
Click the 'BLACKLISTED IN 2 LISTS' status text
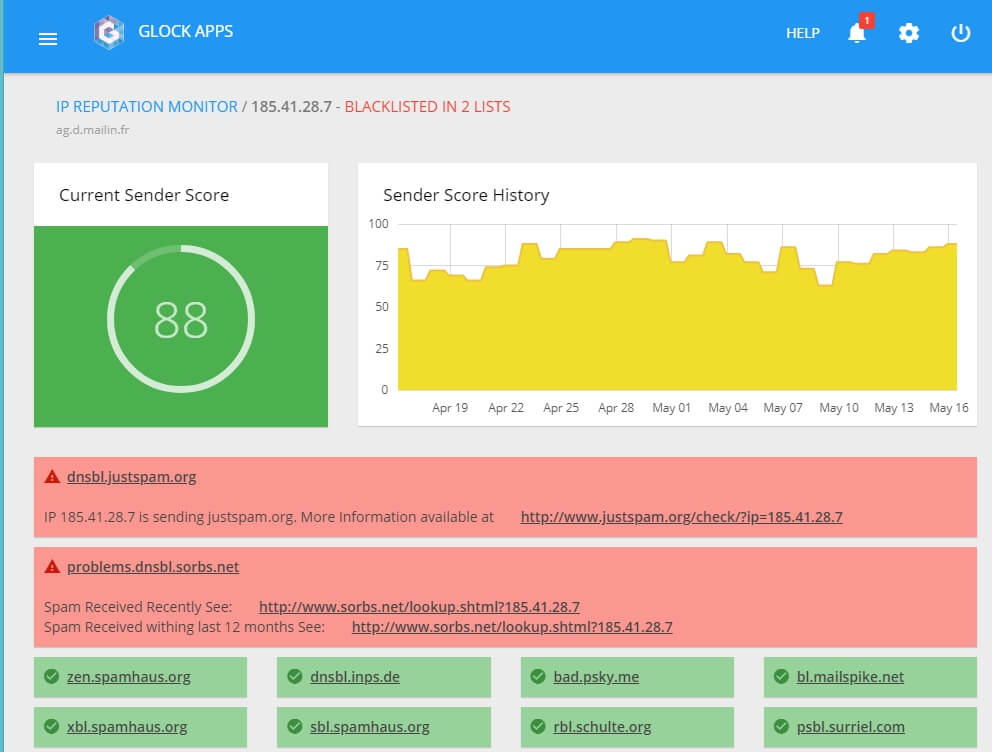(x=428, y=107)
